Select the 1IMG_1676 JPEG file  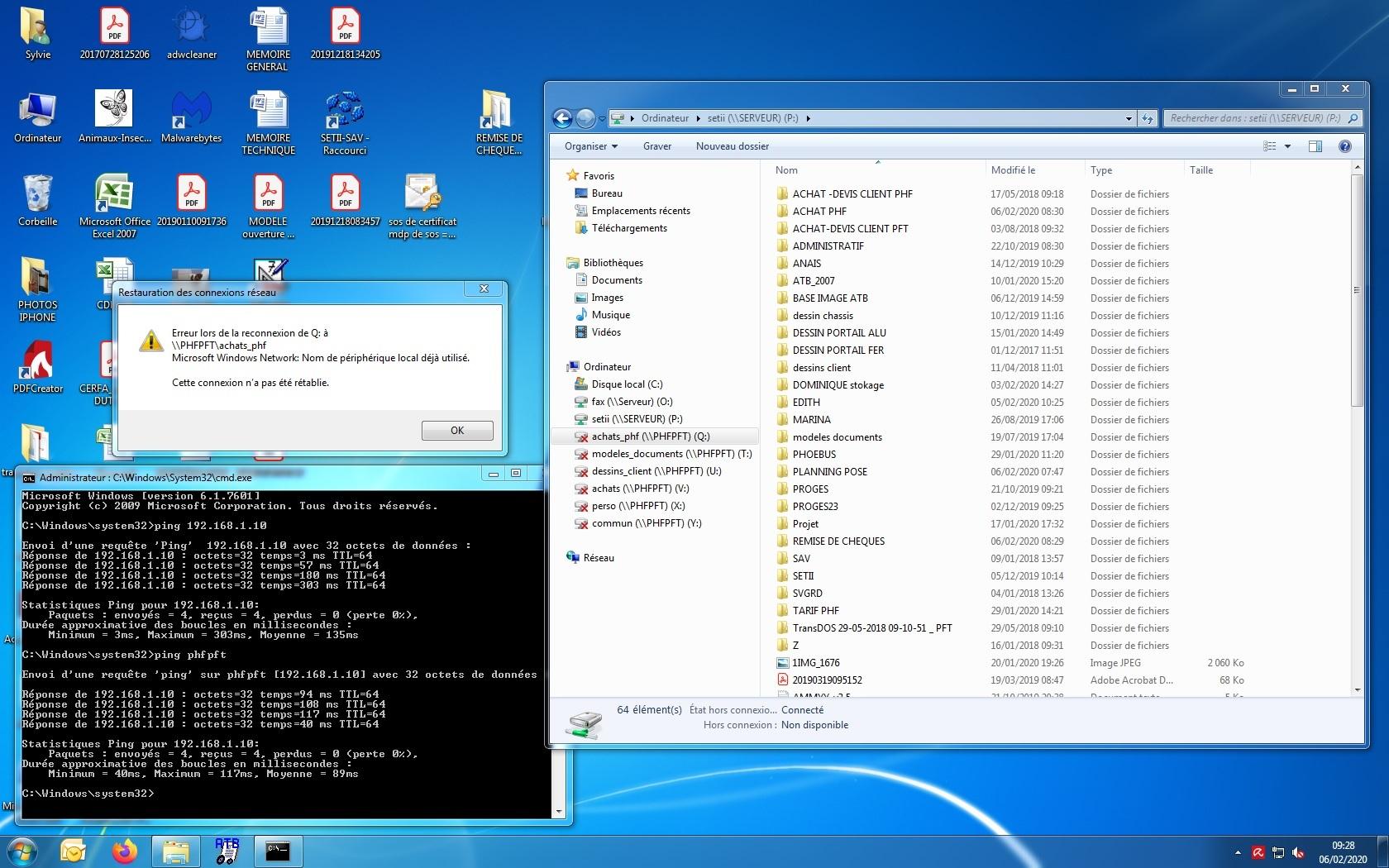tap(815, 663)
